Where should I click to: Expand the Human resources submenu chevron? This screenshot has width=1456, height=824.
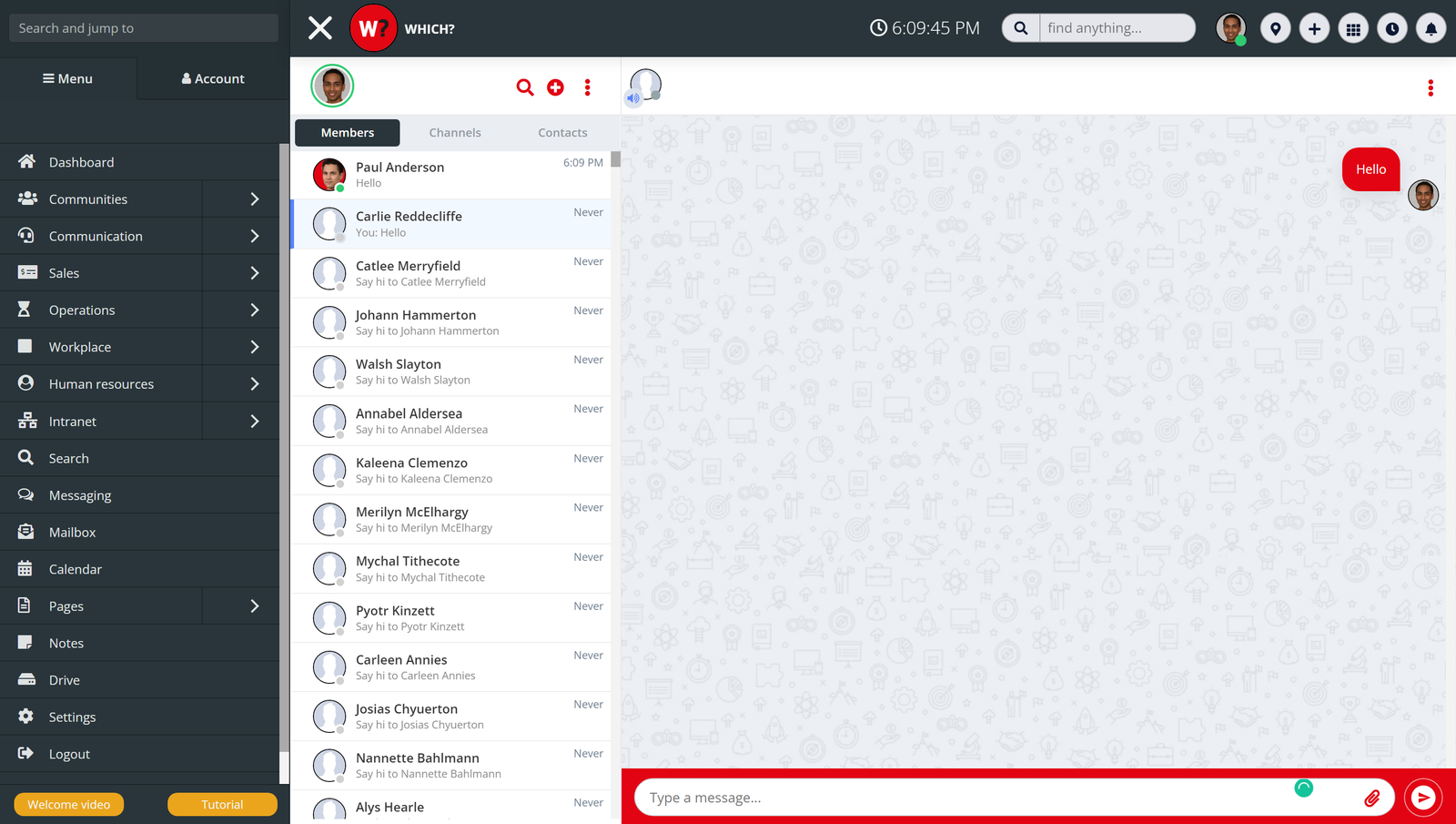tap(255, 384)
